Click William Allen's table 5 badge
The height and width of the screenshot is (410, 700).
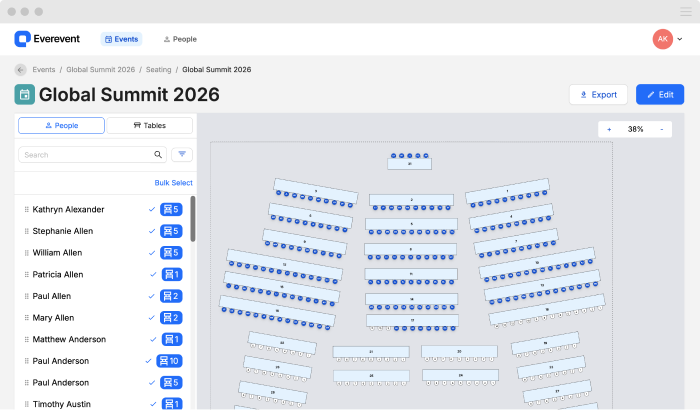tap(171, 253)
